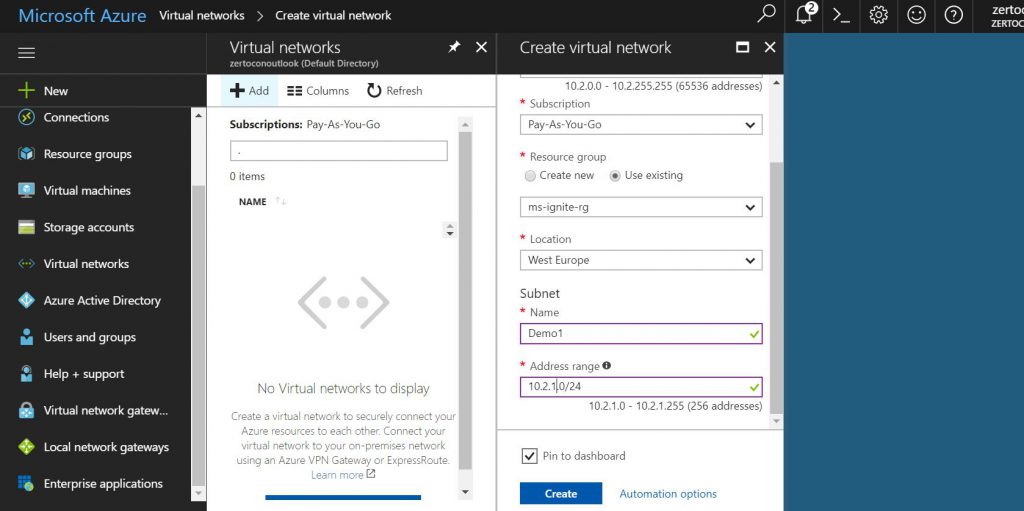Open the Automation options link
1024x511 pixels.
(x=668, y=494)
